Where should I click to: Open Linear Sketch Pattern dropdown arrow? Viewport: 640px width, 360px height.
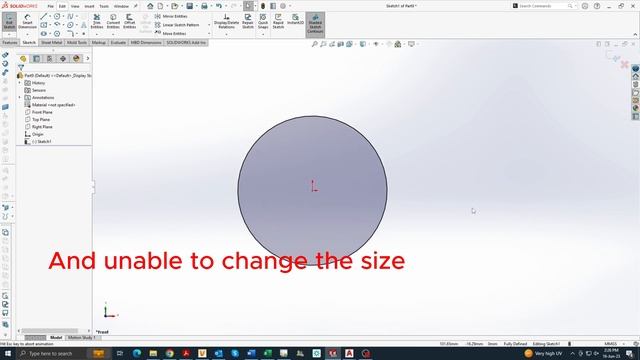pos(209,25)
